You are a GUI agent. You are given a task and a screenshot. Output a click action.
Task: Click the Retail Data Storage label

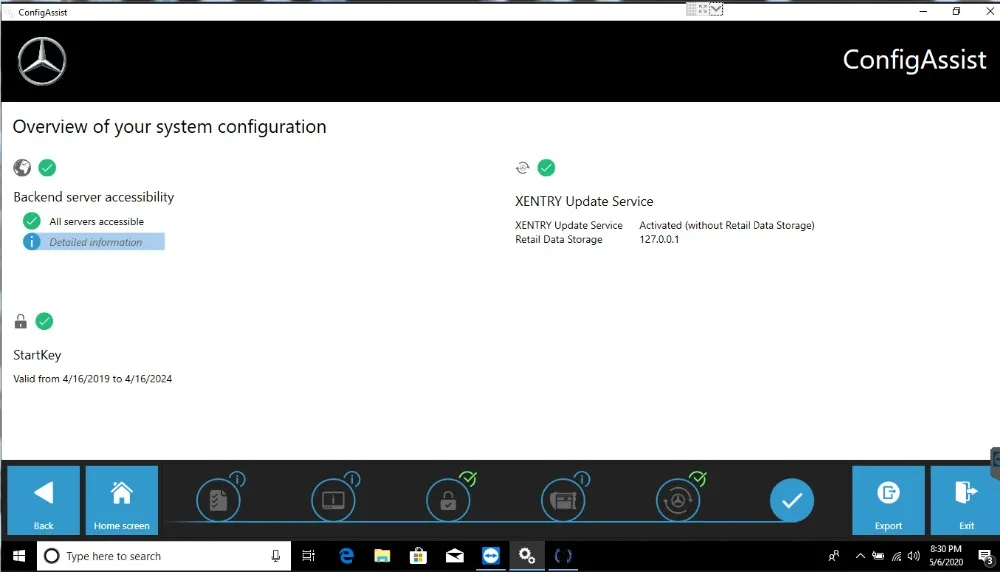coord(559,239)
